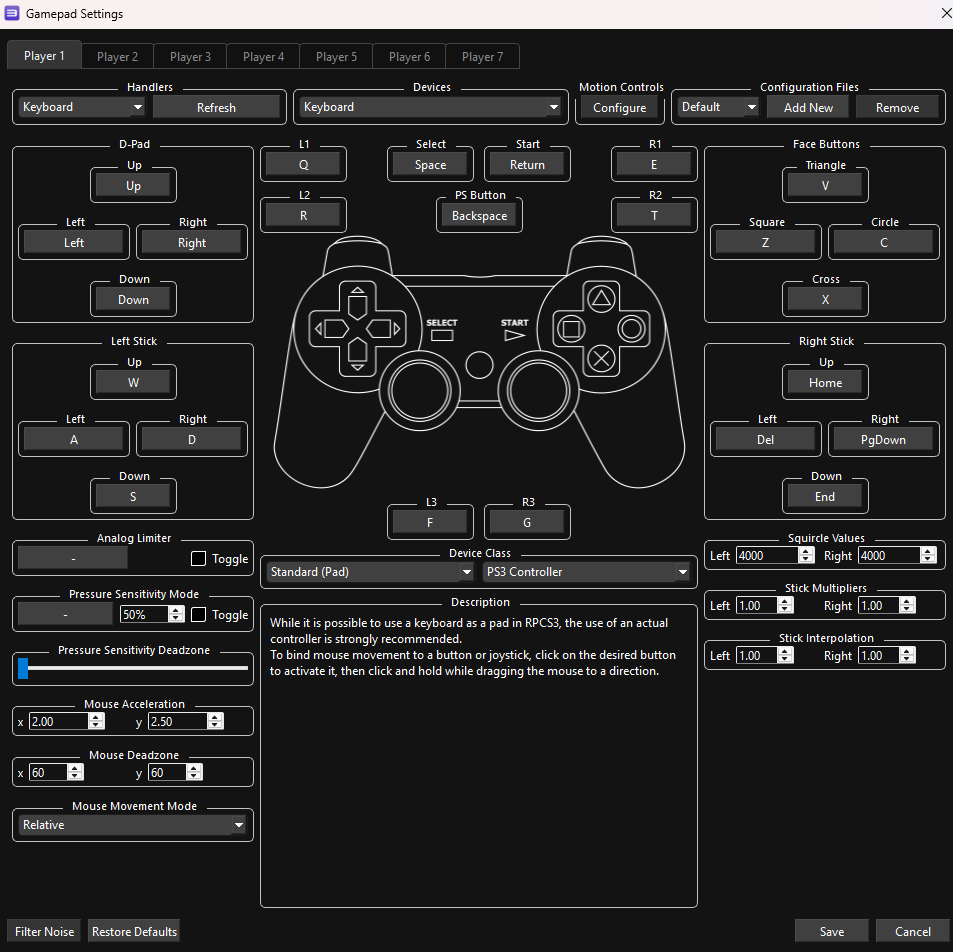
Task: Open the Player 4 tab
Action: click(263, 57)
